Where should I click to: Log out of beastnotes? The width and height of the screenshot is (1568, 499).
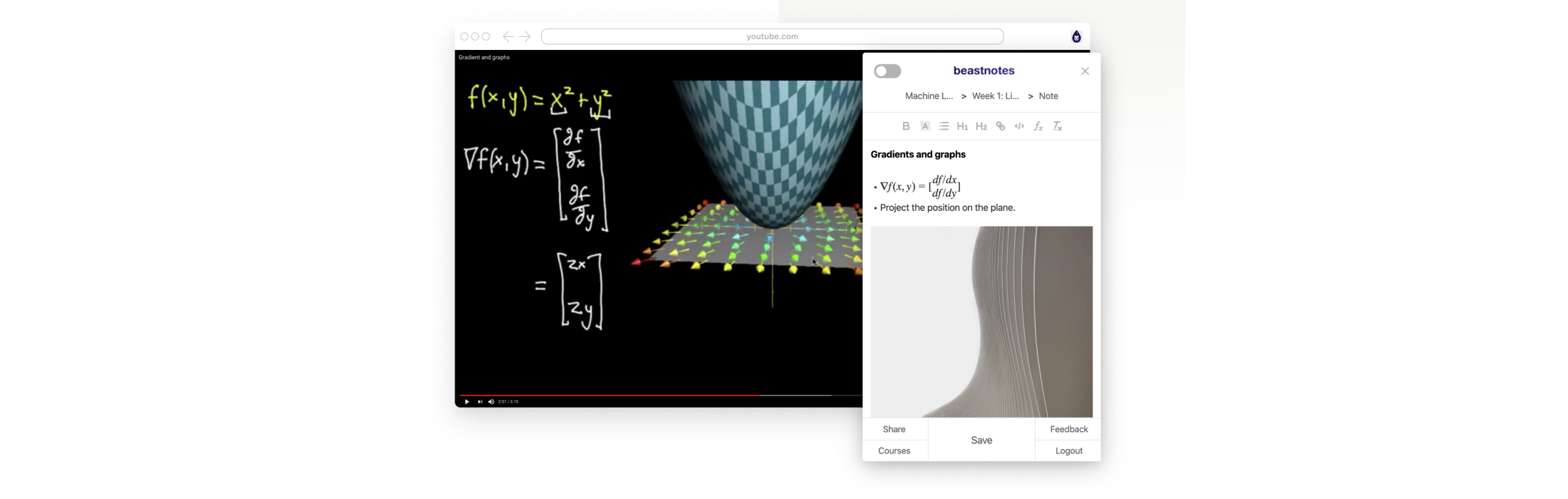coord(1068,451)
